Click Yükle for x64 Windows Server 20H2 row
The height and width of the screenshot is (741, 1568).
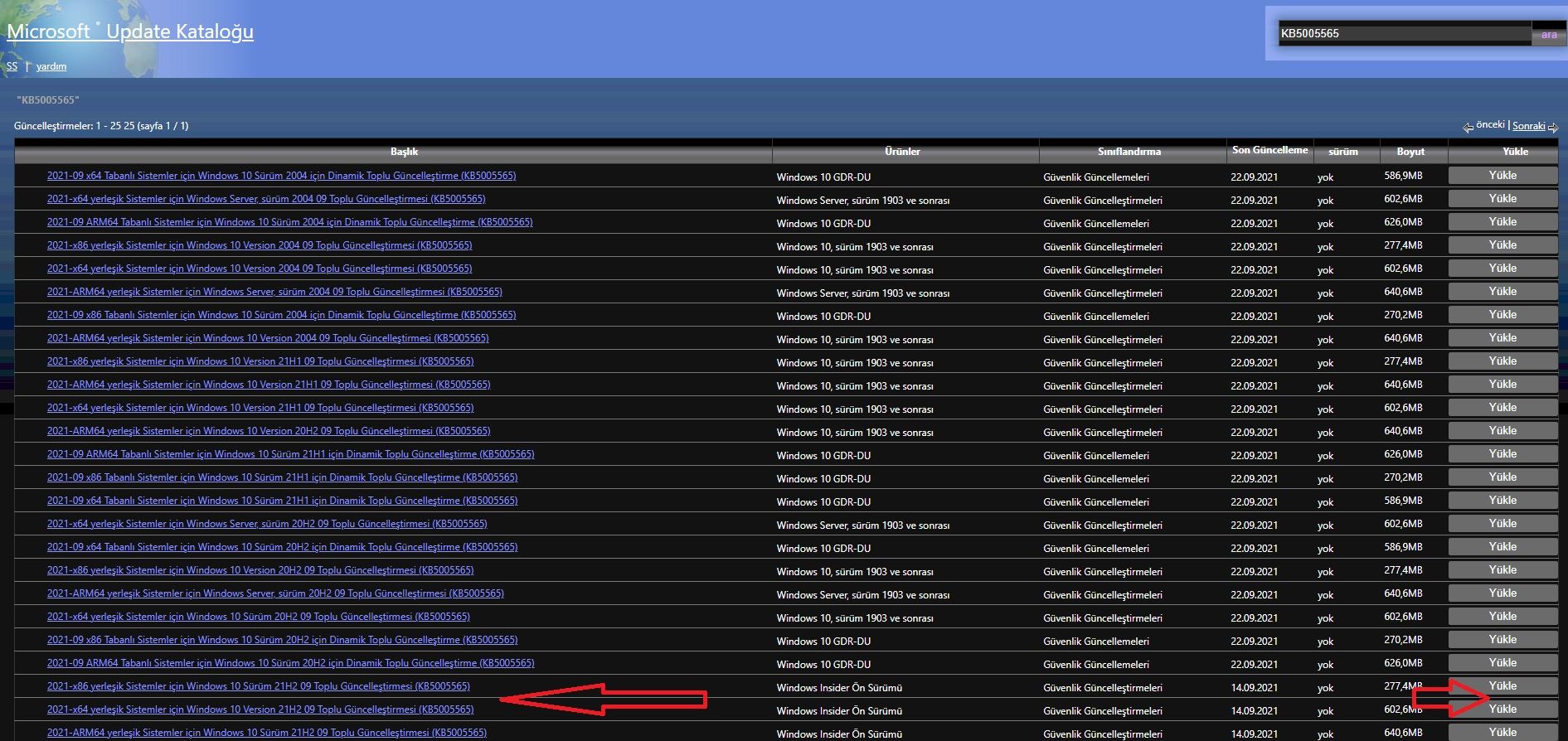[1502, 524]
